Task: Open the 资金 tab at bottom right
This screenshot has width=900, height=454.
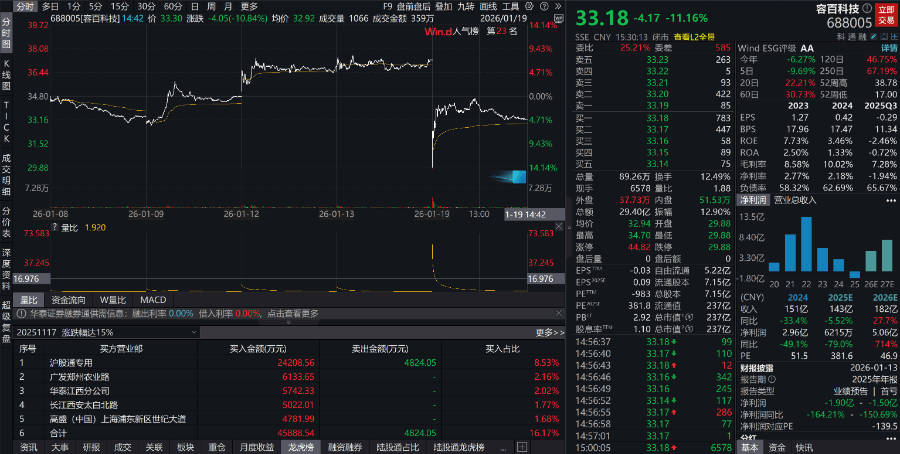Action: pyautogui.click(x=777, y=447)
